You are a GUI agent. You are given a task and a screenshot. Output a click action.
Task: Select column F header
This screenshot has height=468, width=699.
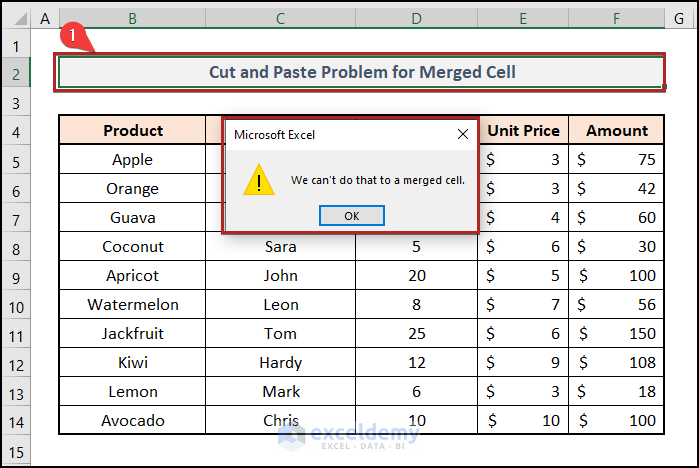617,19
